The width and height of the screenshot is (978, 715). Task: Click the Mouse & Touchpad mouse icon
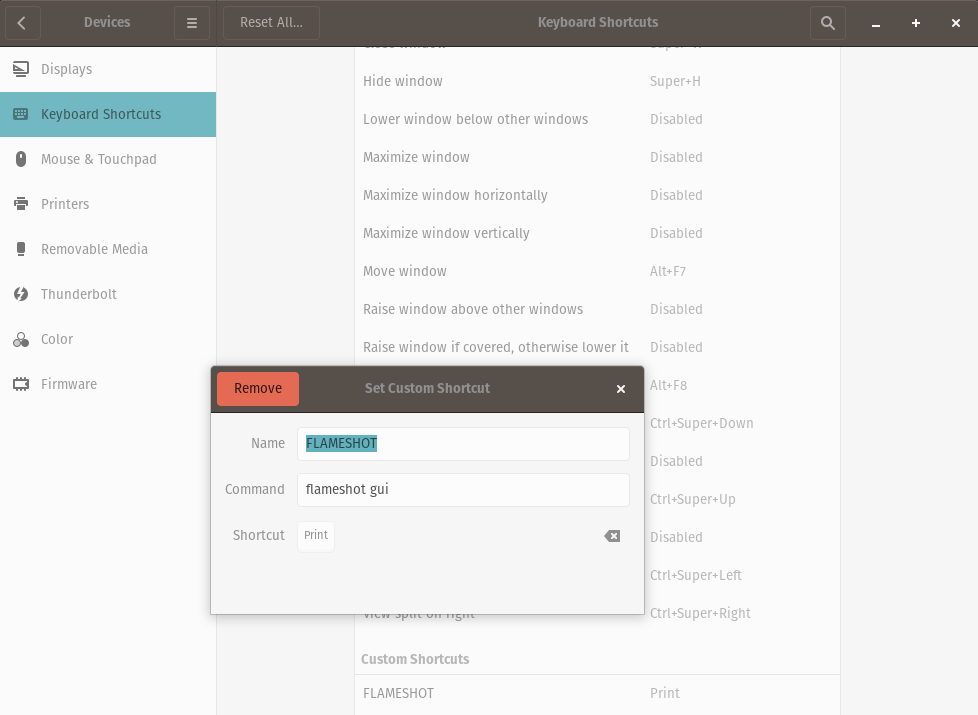point(21,159)
